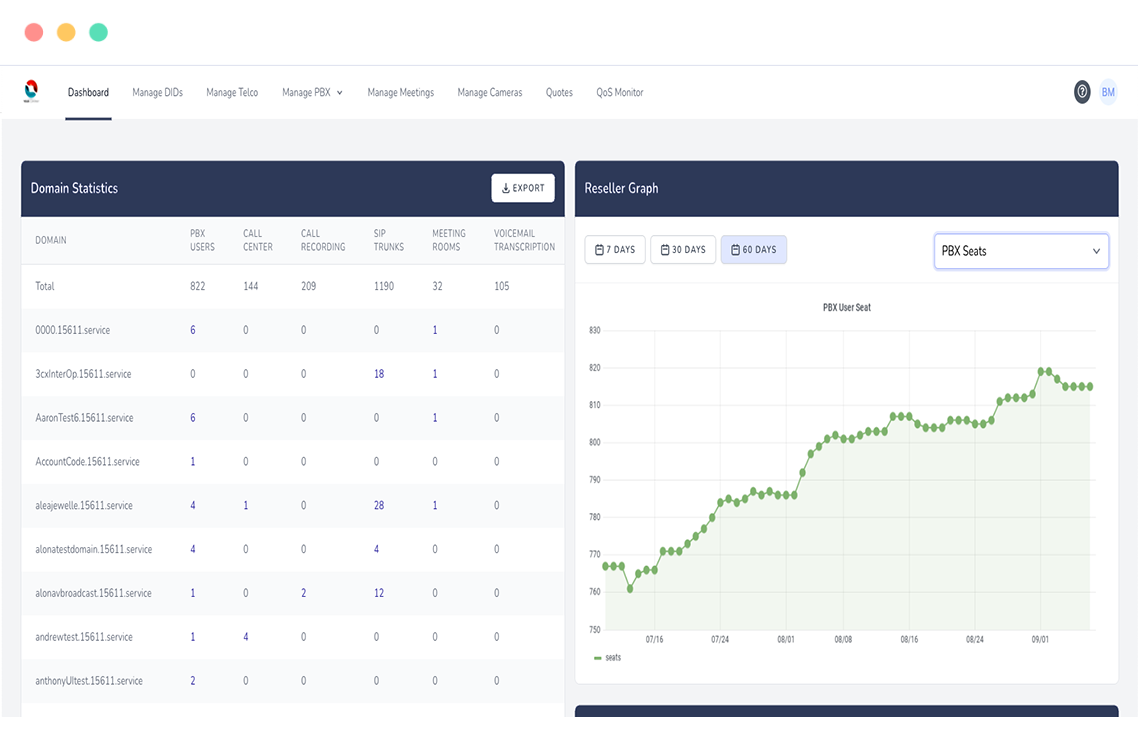1138x730 pixels.
Task: Switch graph range to 7 Days
Action: click(615, 249)
